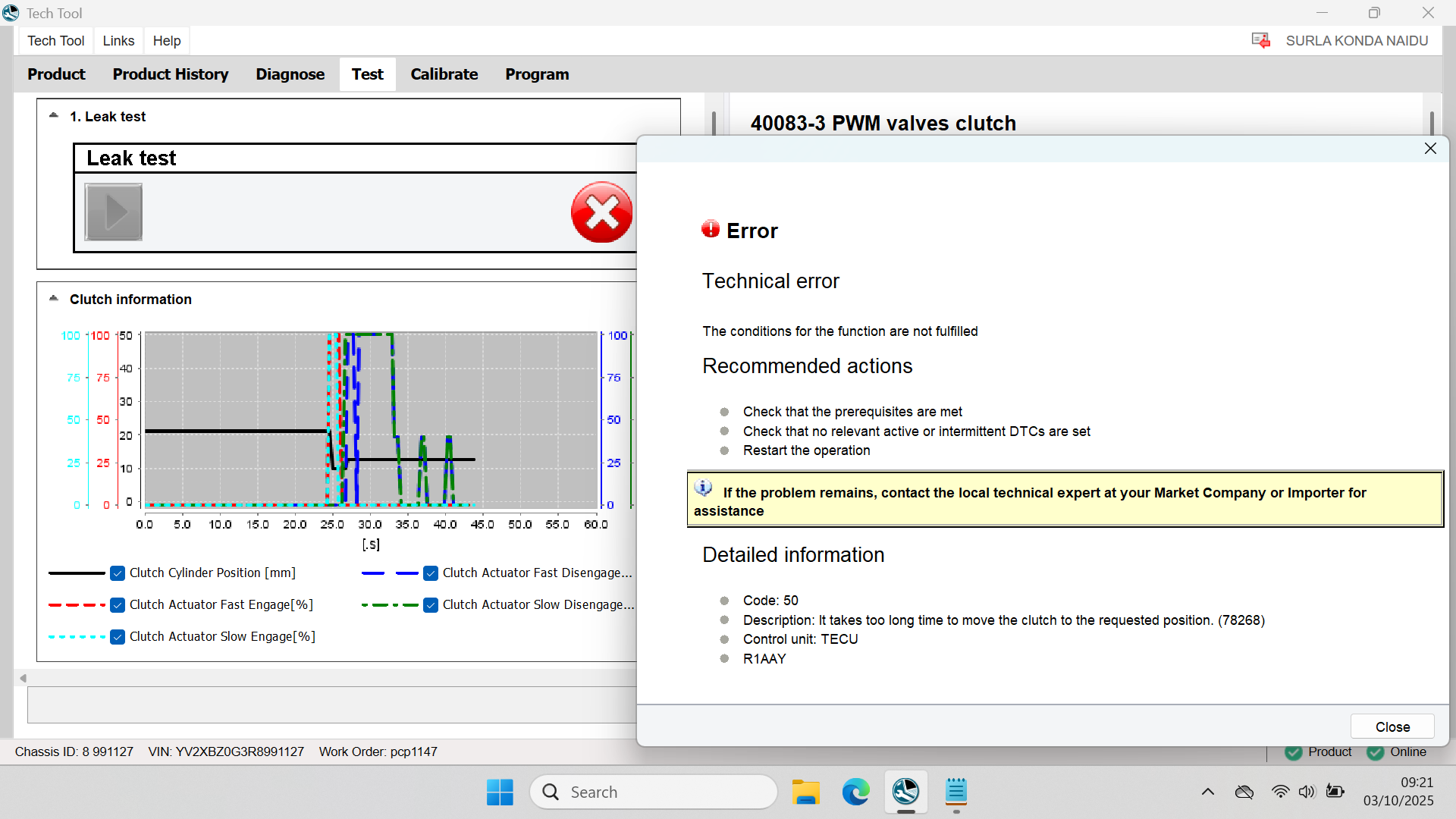Image resolution: width=1456 pixels, height=819 pixels.
Task: Uncheck Clutch Actuator Fast Engage[%] series
Action: tap(118, 605)
